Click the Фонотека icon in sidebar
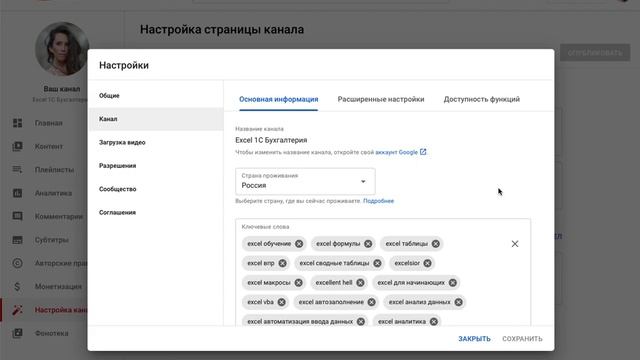Screen dimensions: 640x360 point(18,333)
